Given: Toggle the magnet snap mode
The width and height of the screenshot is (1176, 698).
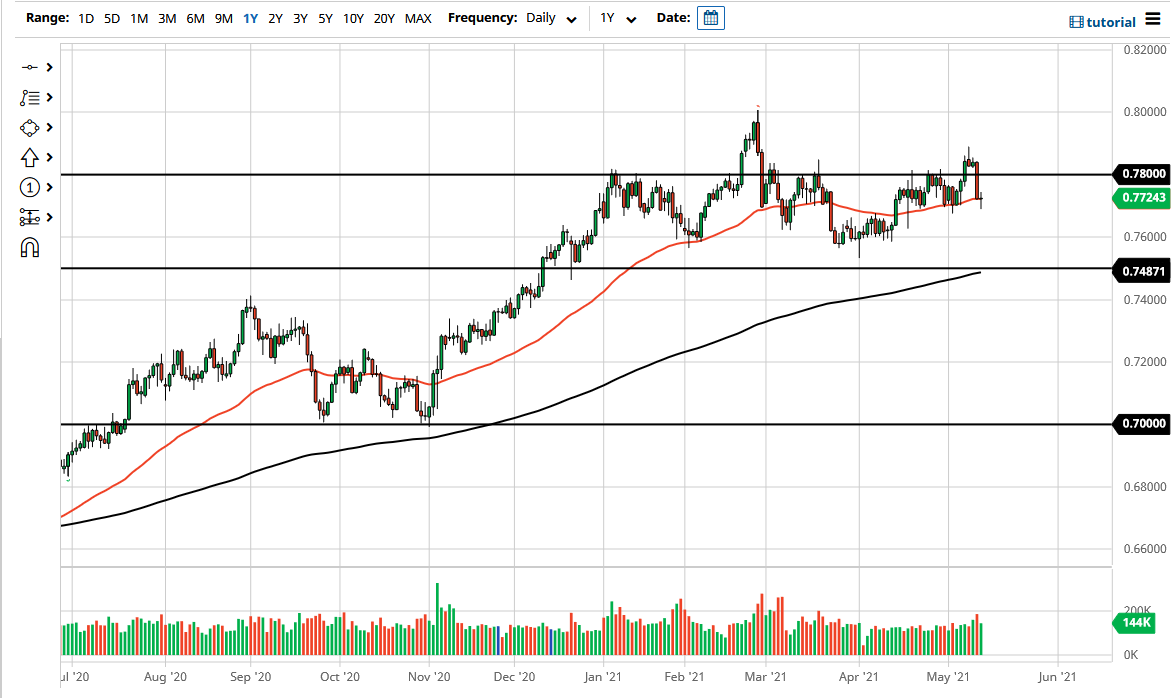Looking at the screenshot, I should tap(31, 247).
